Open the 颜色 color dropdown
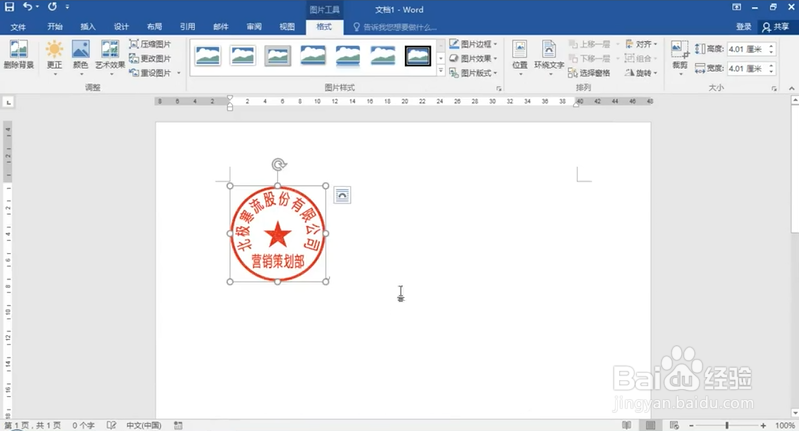 [x=81, y=58]
